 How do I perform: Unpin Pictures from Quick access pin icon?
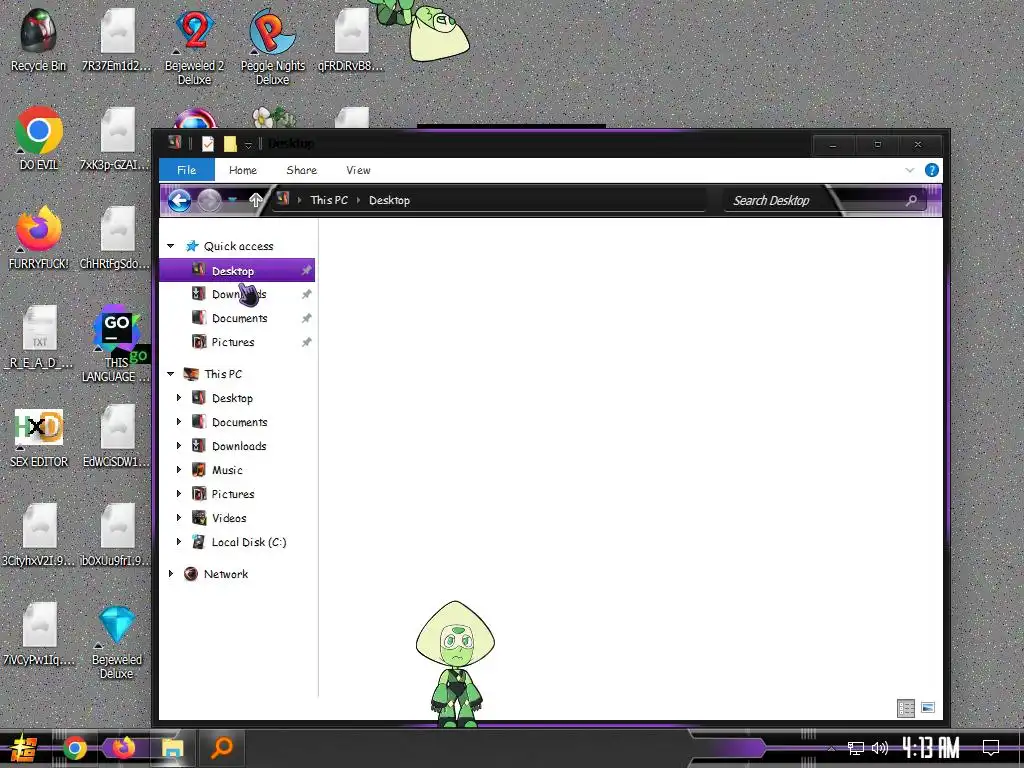(306, 342)
